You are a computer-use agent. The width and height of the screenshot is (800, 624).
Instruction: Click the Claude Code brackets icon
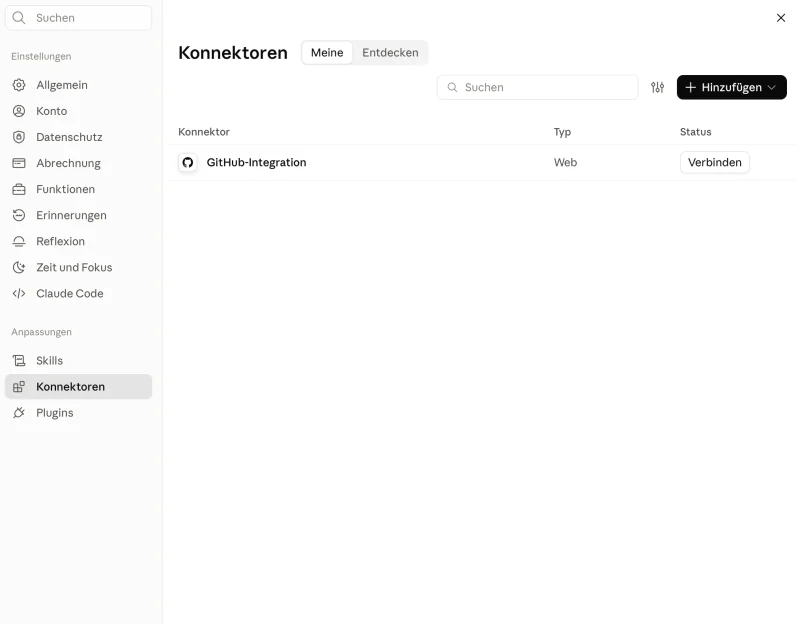pos(19,293)
